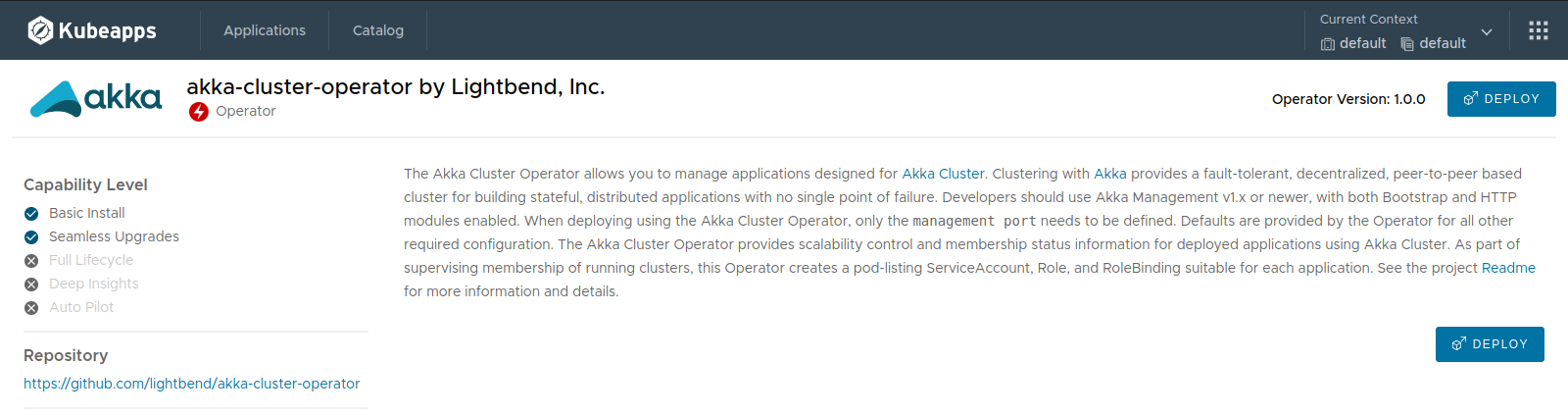1568x415 pixels.
Task: Open the Catalog tab
Action: click(x=378, y=30)
